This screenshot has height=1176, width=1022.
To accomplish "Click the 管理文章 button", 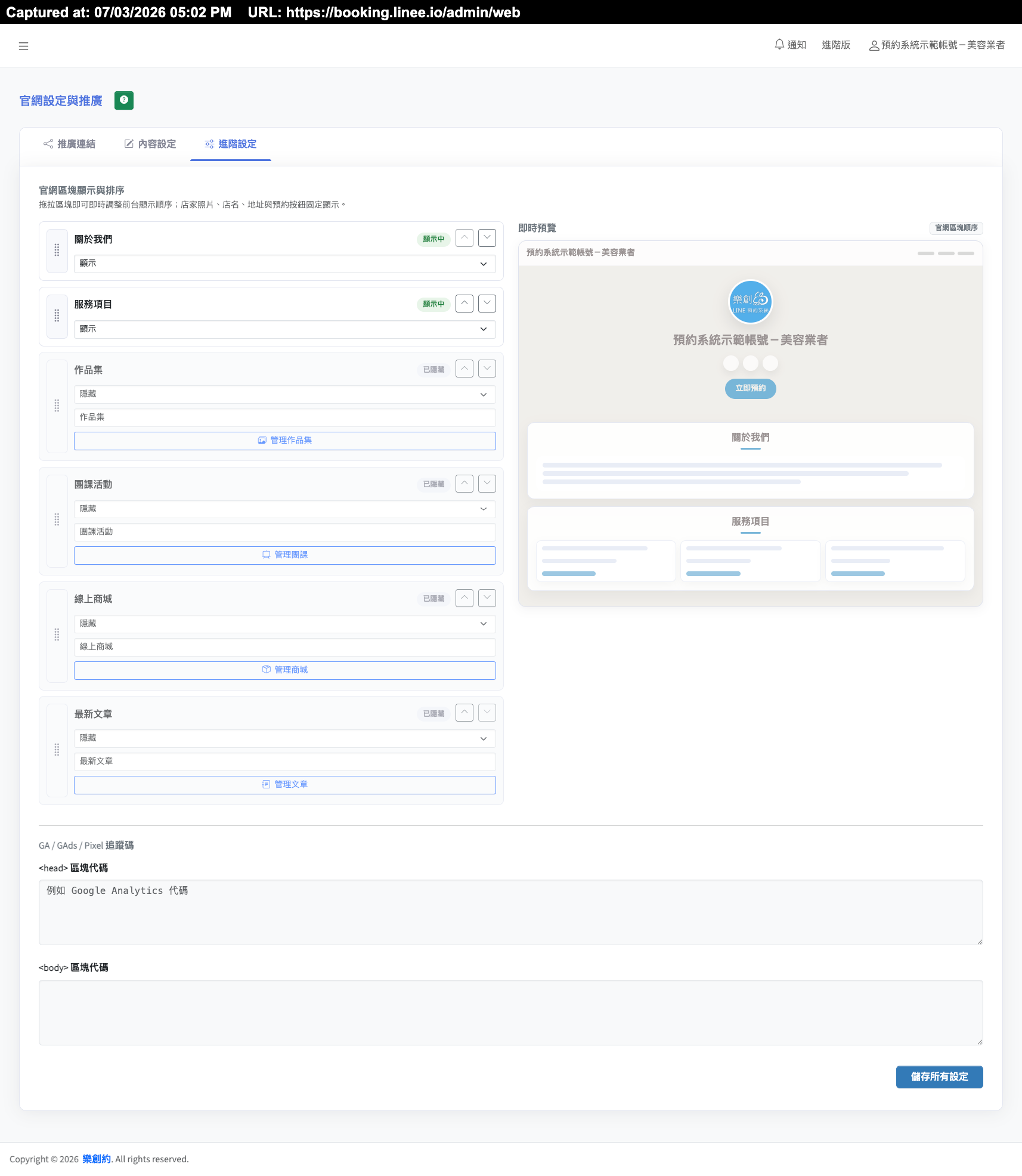I will (285, 785).
